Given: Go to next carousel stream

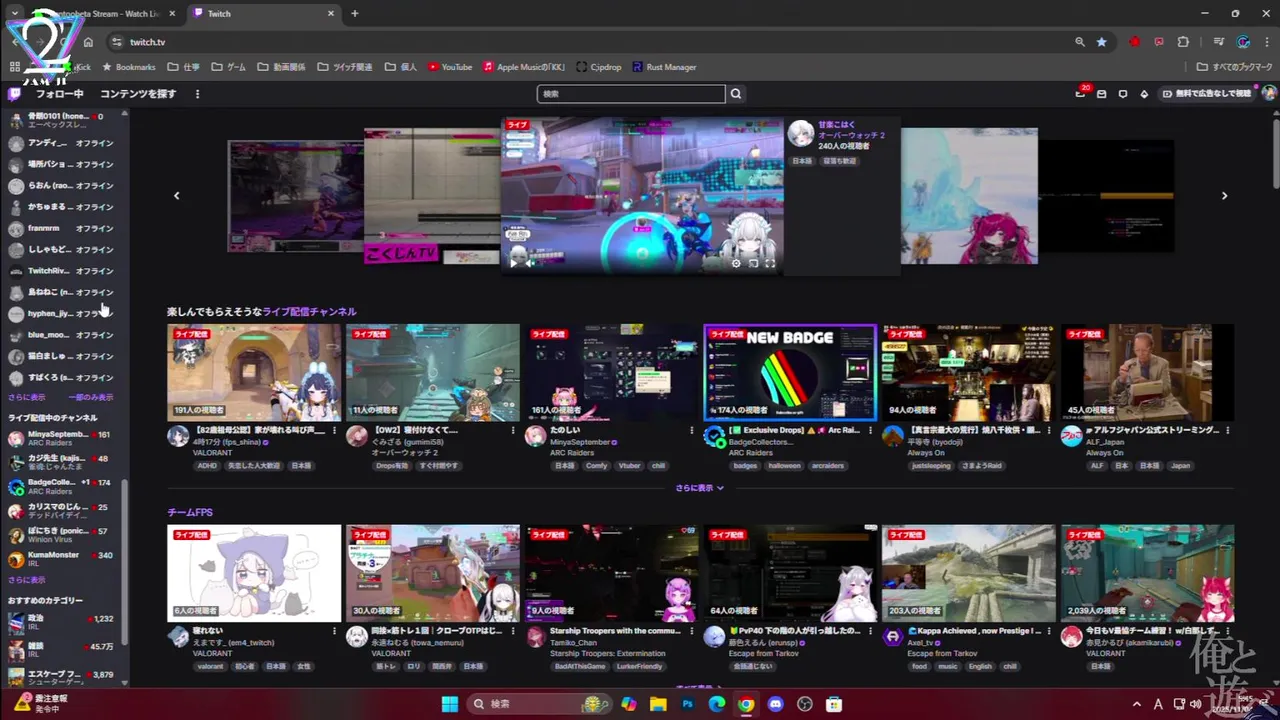Looking at the screenshot, I should click(x=1224, y=196).
